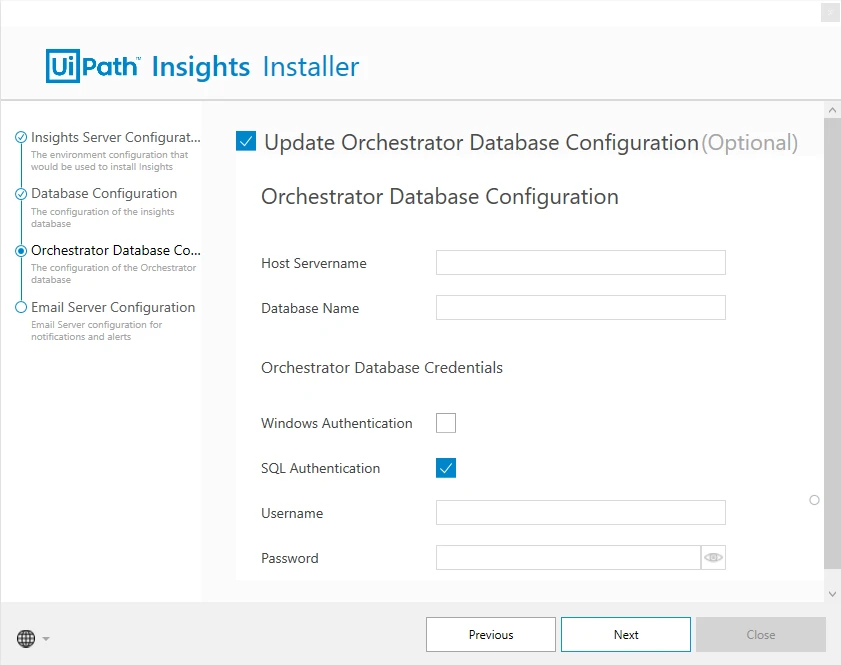Click the 'Host Servername' label
The height and width of the screenshot is (665, 841).
point(314,263)
